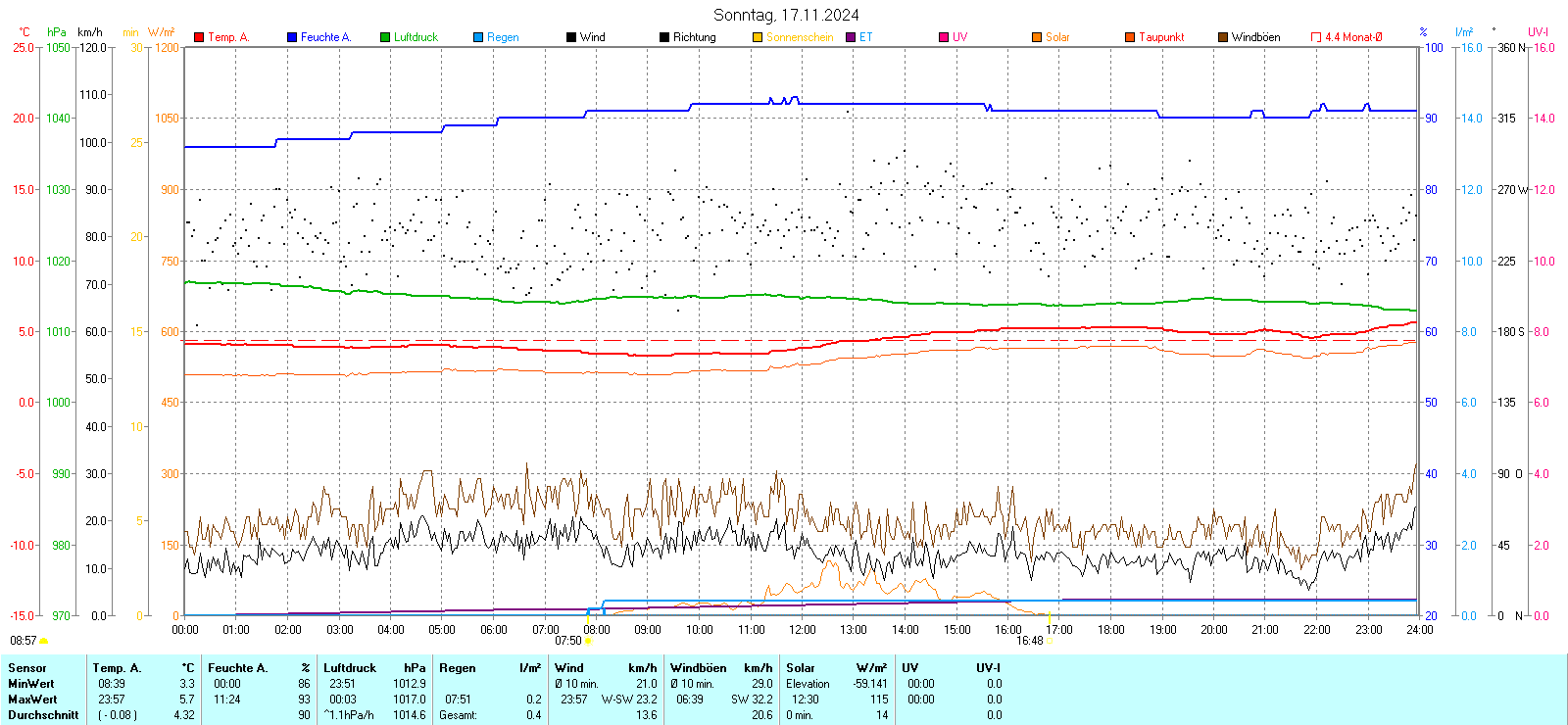
Task: Click the sunrise sun icon at 07:50
Action: 588,641
